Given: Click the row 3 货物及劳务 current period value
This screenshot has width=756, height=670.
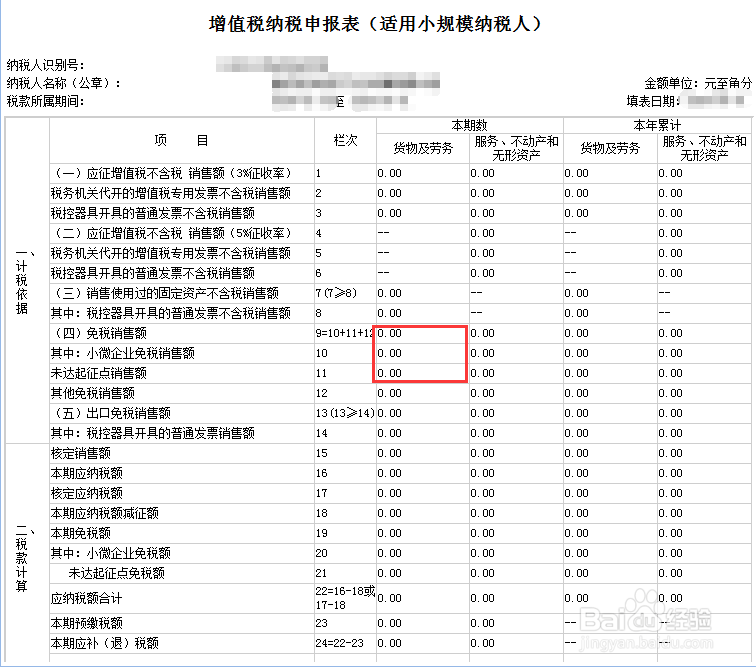Looking at the screenshot, I should [390, 214].
